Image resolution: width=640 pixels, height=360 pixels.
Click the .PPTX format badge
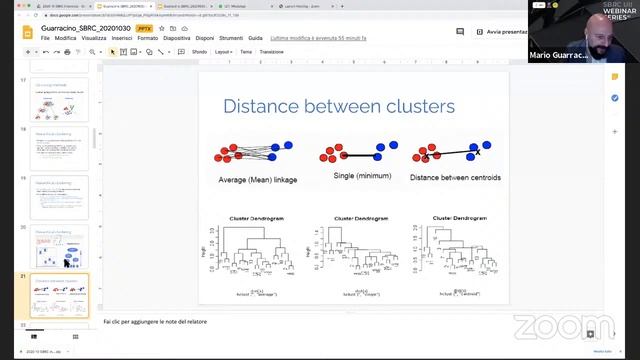point(144,29)
